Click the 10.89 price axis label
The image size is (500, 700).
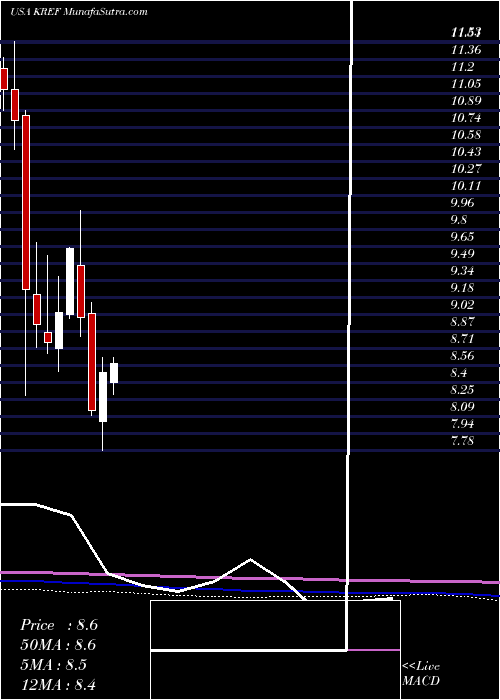pos(466,100)
